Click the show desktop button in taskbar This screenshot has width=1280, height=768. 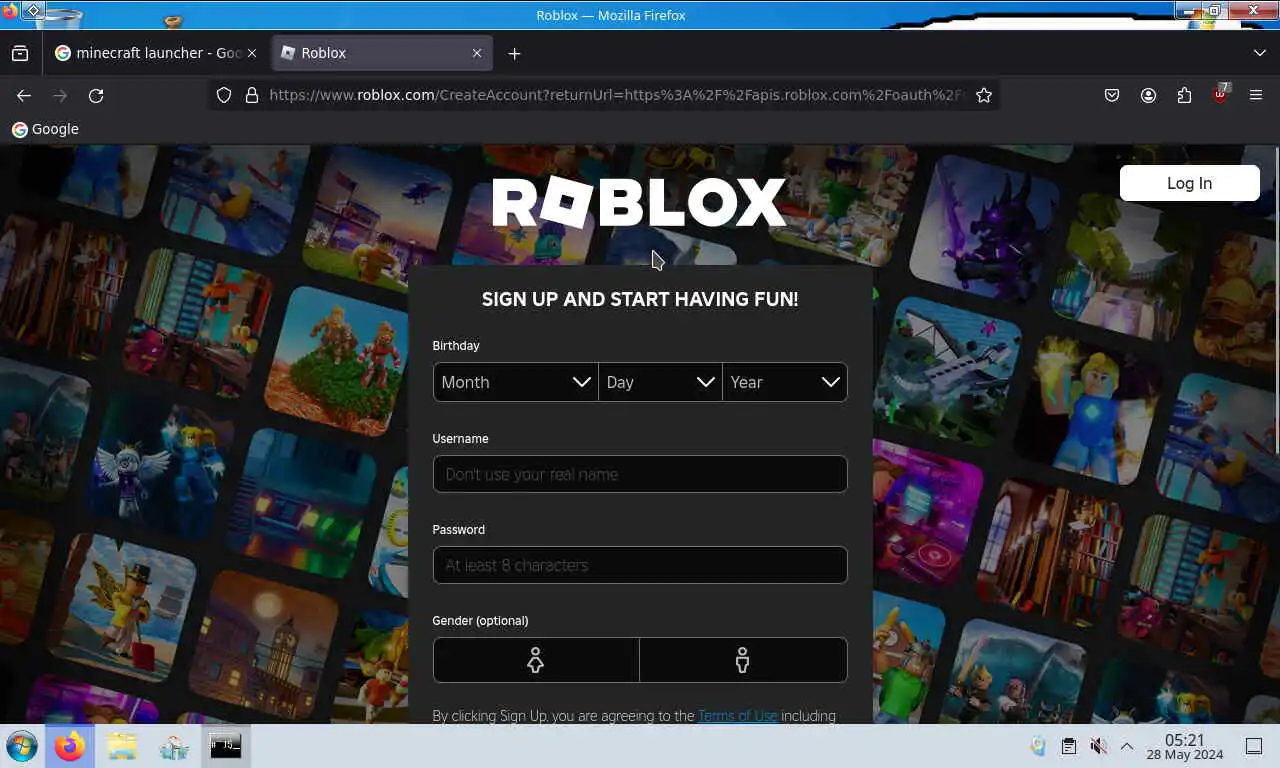[x=1254, y=746]
